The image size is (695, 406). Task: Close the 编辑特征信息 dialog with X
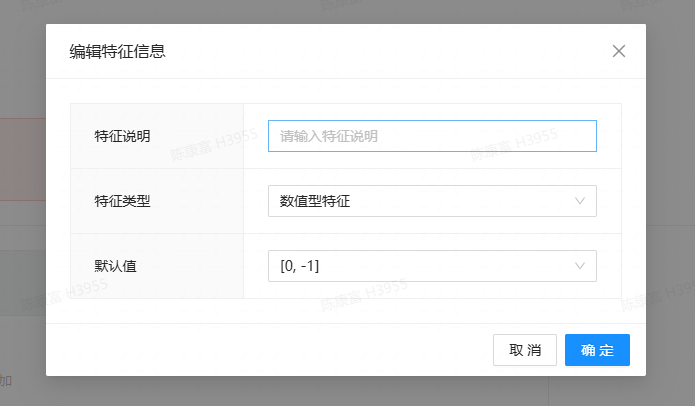click(x=619, y=51)
